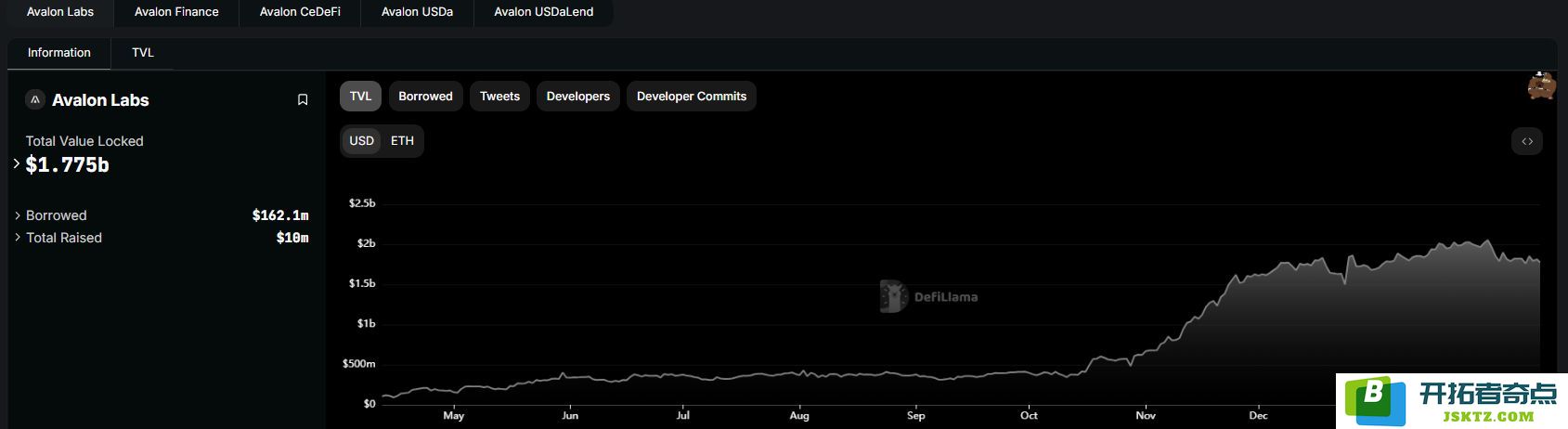Click the Nov x-axis label

coord(1146,416)
